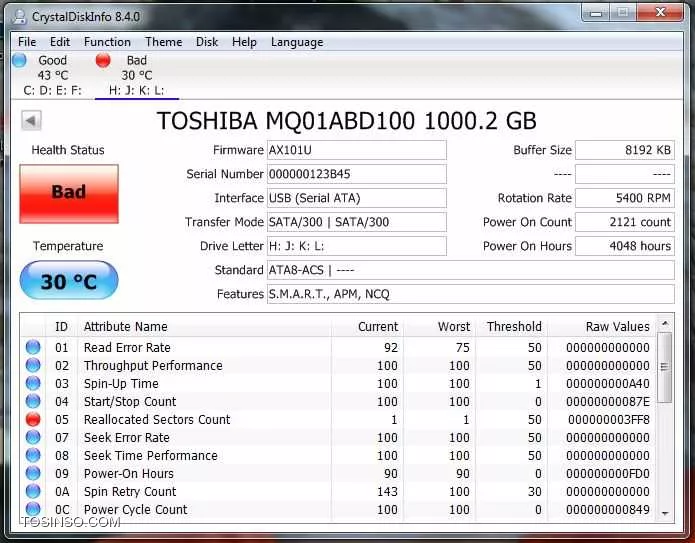Select the Power Cycle Count row text
695x543 pixels.
click(136, 510)
